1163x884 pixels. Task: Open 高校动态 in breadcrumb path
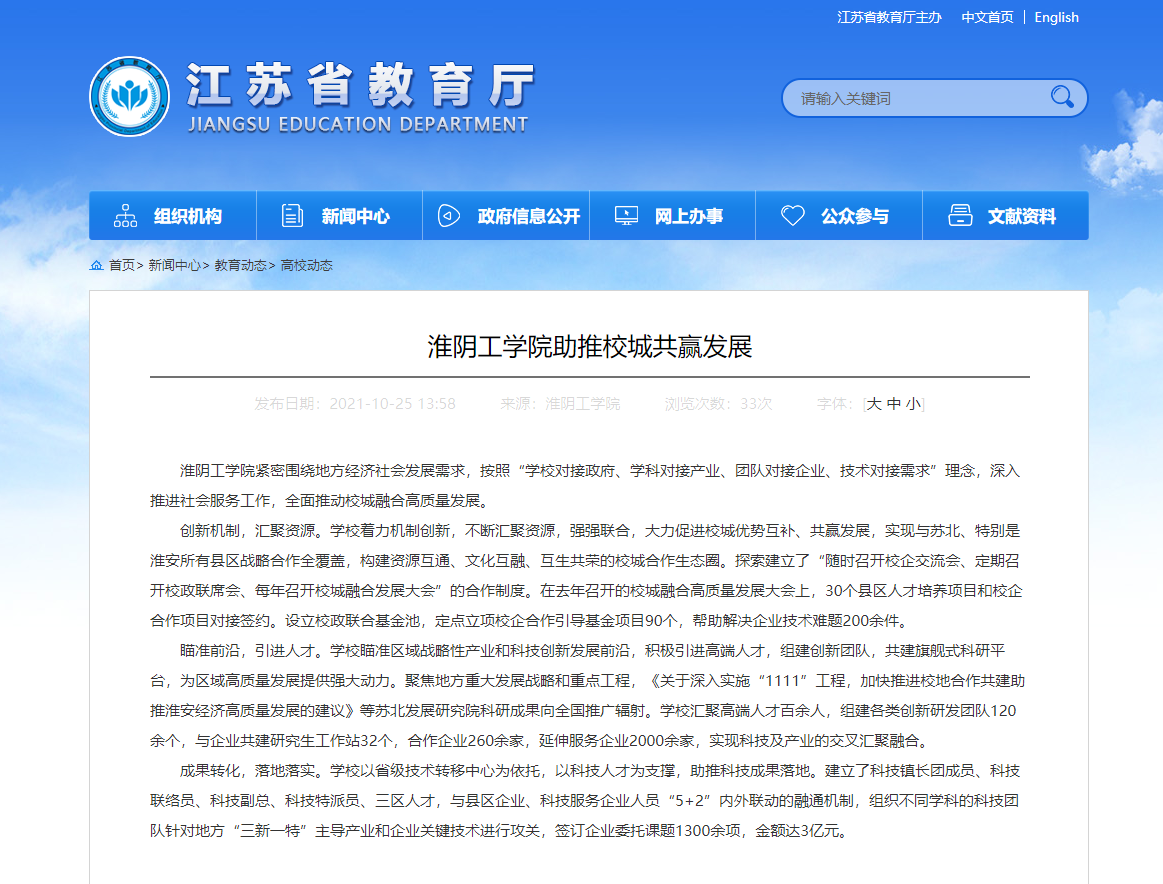306,266
